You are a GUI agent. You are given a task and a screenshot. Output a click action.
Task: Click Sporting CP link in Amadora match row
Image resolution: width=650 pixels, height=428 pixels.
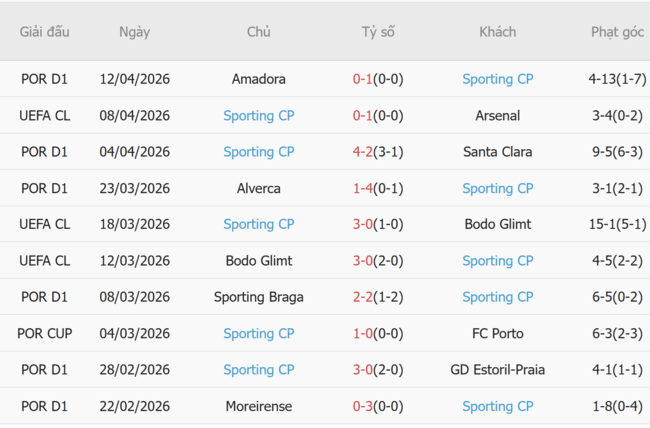(497, 79)
